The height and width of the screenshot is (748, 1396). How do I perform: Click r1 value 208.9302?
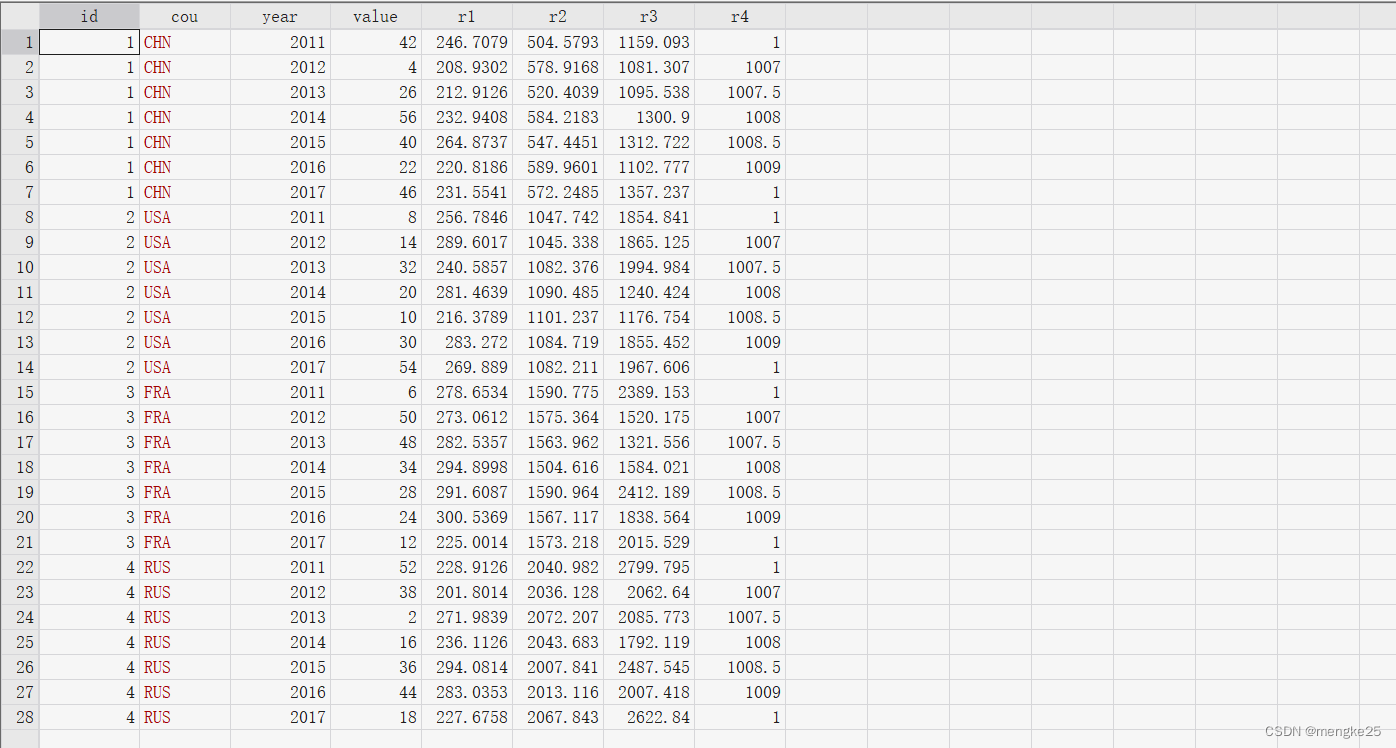click(467, 67)
